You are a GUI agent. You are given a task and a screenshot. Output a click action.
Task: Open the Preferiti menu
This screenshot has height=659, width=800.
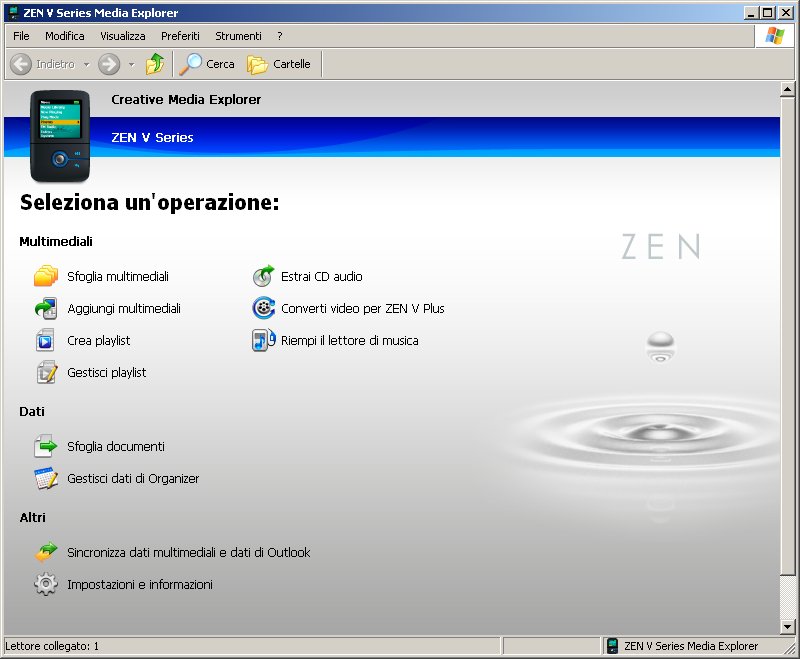pyautogui.click(x=180, y=36)
